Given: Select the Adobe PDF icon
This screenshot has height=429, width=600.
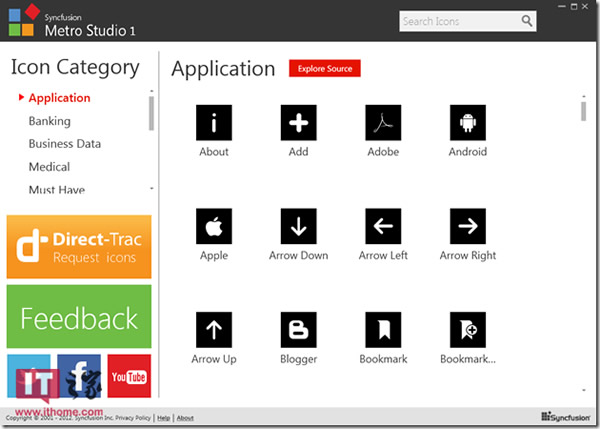Looking at the screenshot, I should [x=383, y=123].
